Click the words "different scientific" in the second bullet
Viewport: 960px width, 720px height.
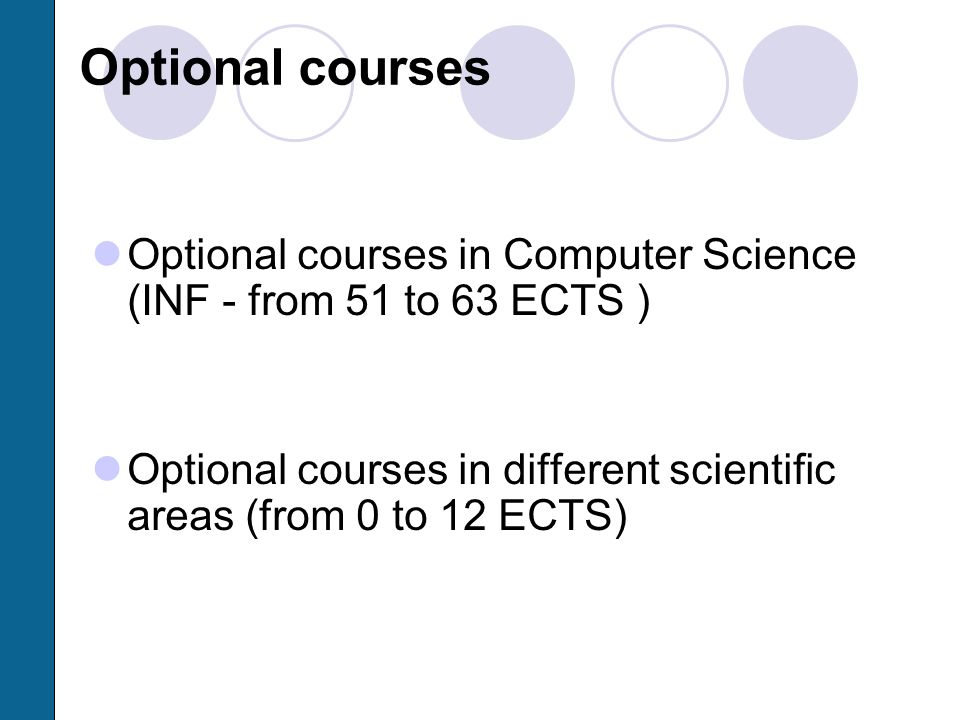669,469
